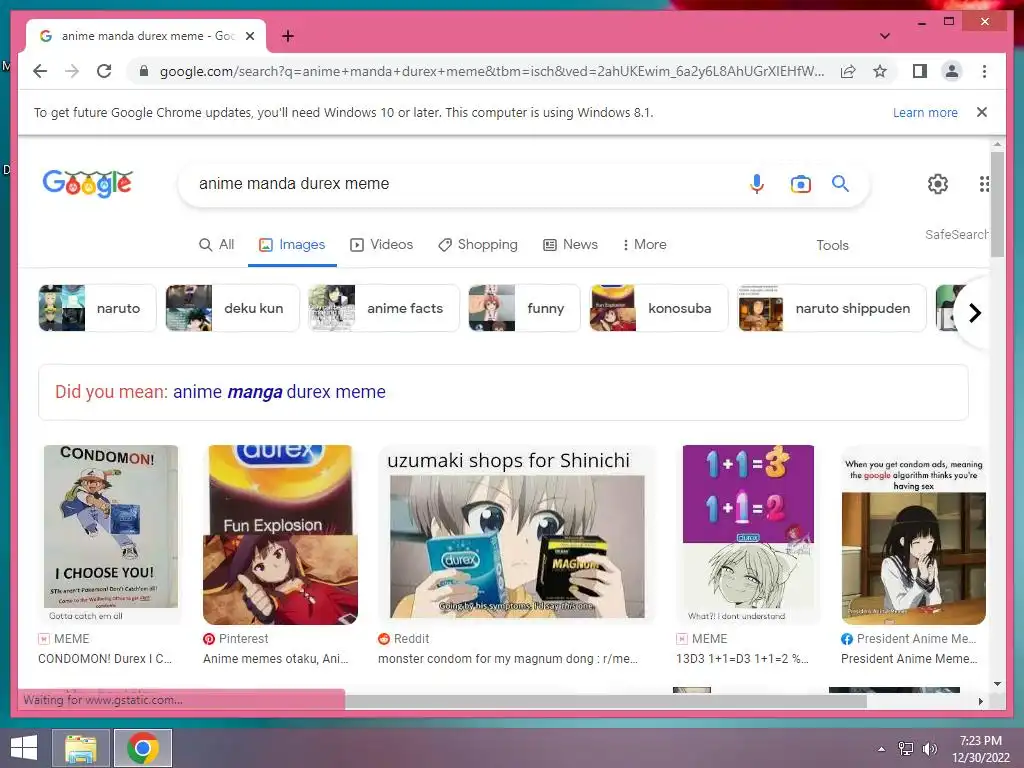1024x768 pixels.
Task: Open the tab search dropdown arrow
Action: pyautogui.click(x=885, y=36)
